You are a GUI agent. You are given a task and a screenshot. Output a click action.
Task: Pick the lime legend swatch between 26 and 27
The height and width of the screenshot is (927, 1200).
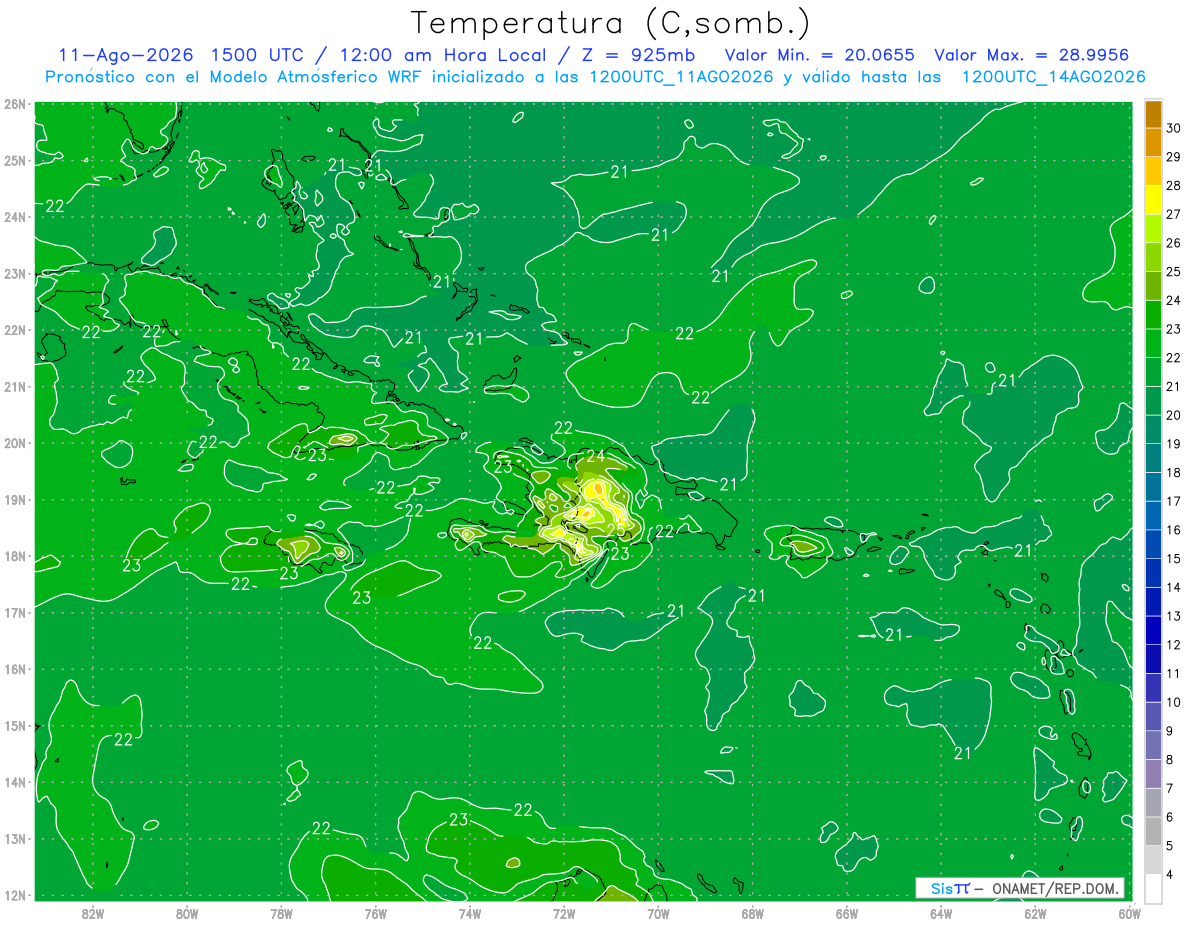[x=1153, y=228]
